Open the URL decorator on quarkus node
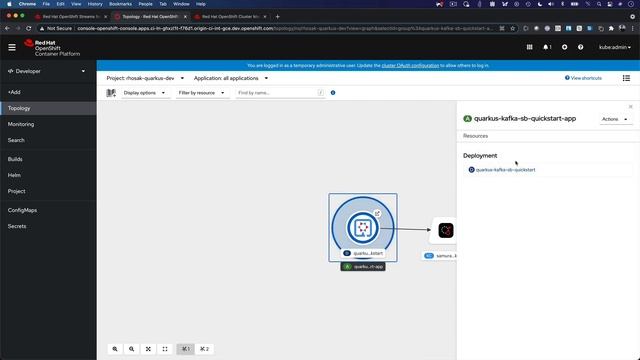This screenshot has width=640, height=360. [378, 213]
